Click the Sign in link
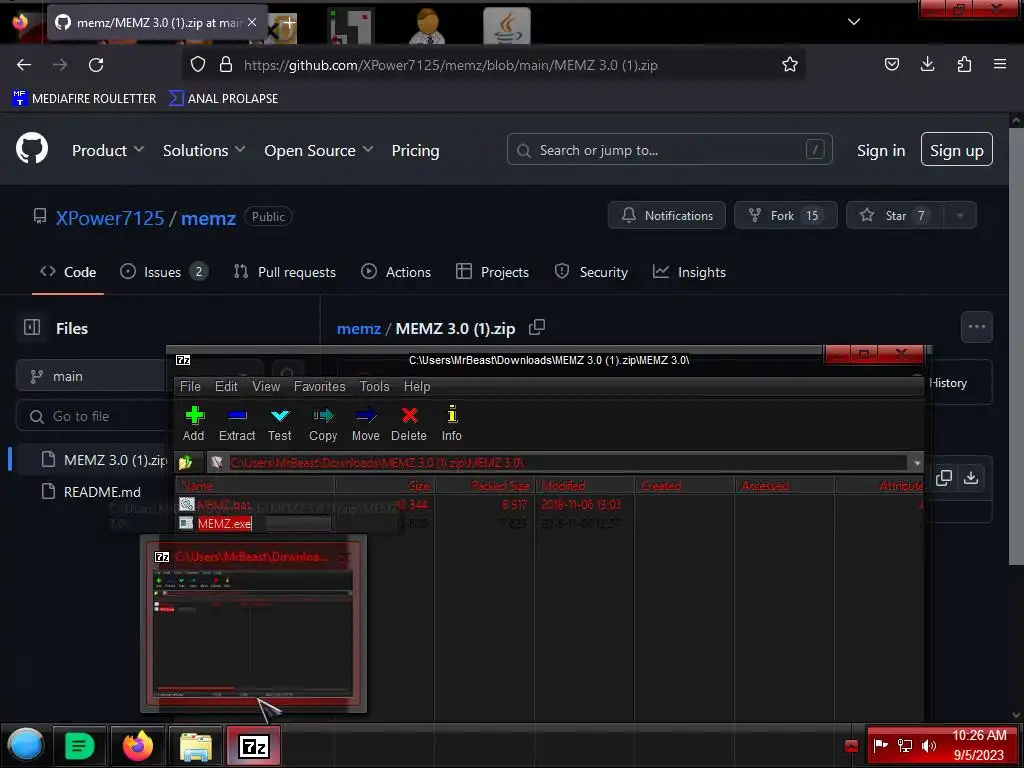 tap(880, 150)
